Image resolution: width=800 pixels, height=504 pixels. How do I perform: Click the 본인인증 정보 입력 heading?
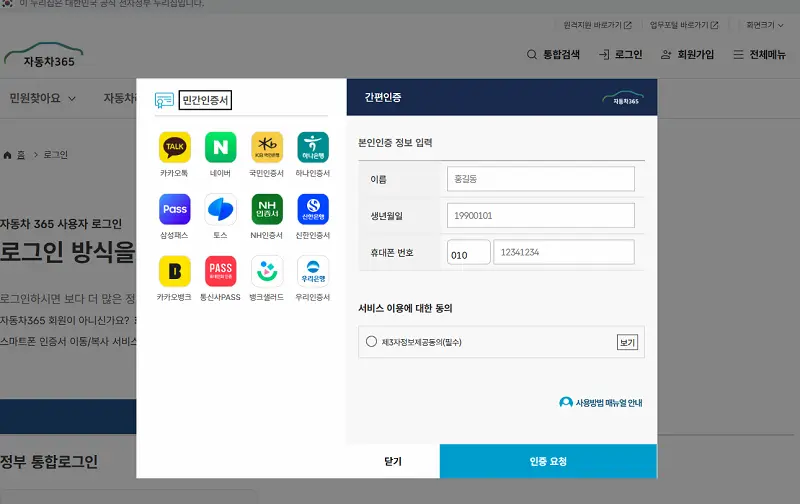coord(395,143)
